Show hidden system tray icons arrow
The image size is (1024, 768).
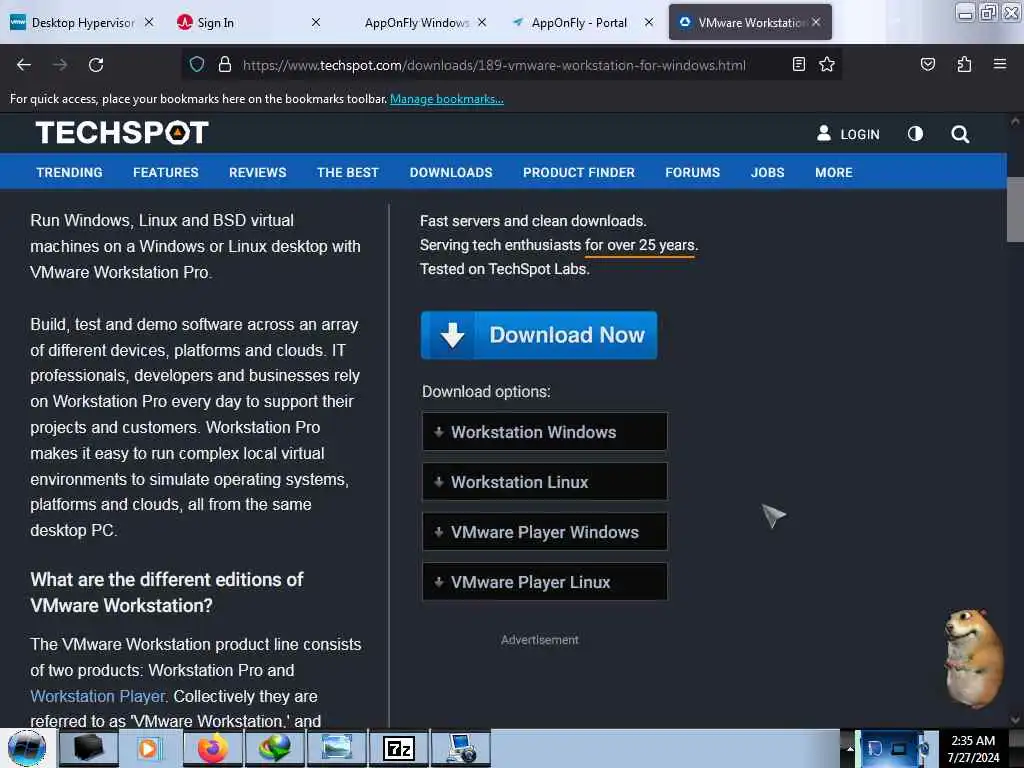pyautogui.click(x=850, y=749)
